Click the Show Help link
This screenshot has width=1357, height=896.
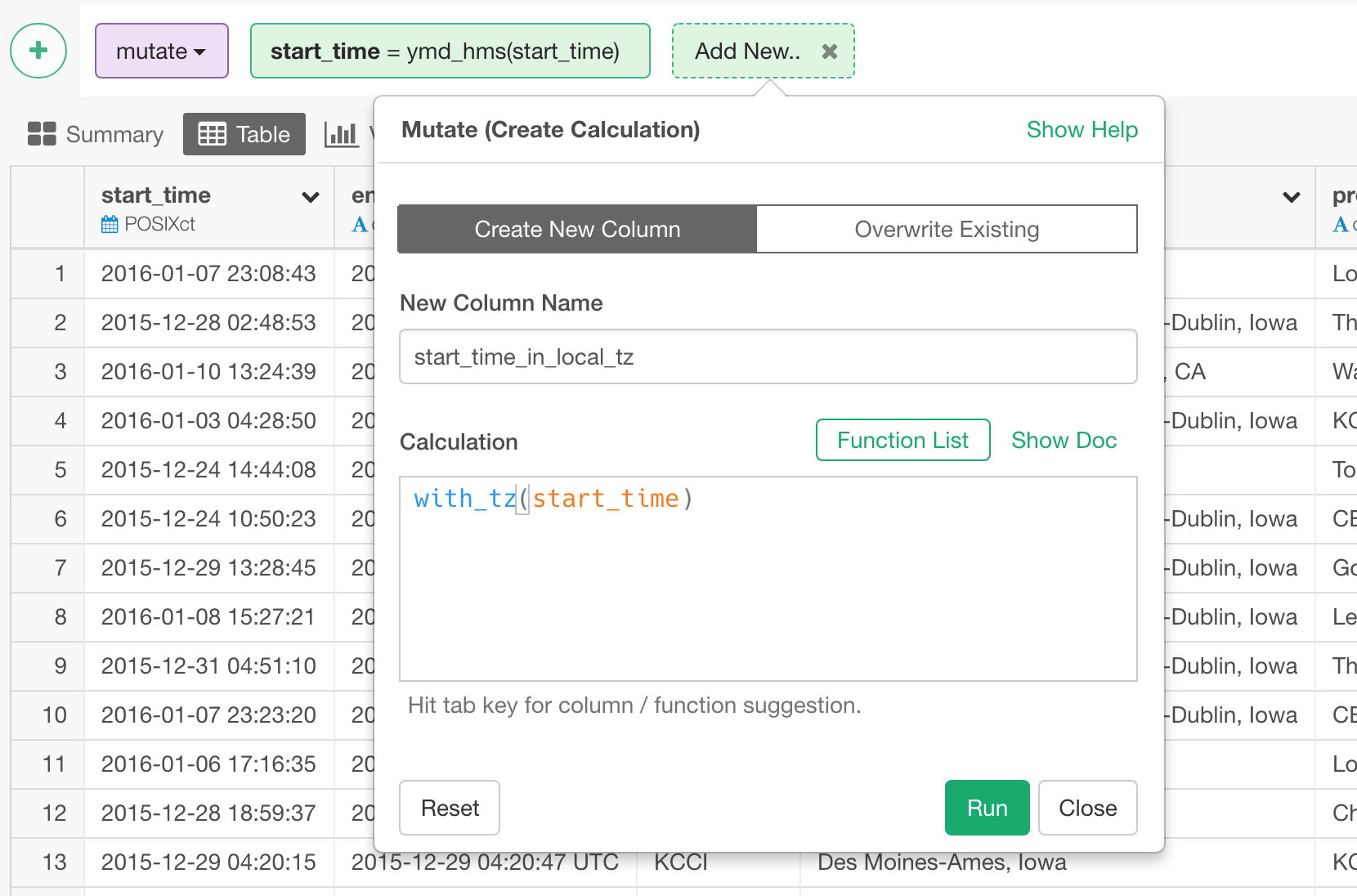tap(1082, 129)
